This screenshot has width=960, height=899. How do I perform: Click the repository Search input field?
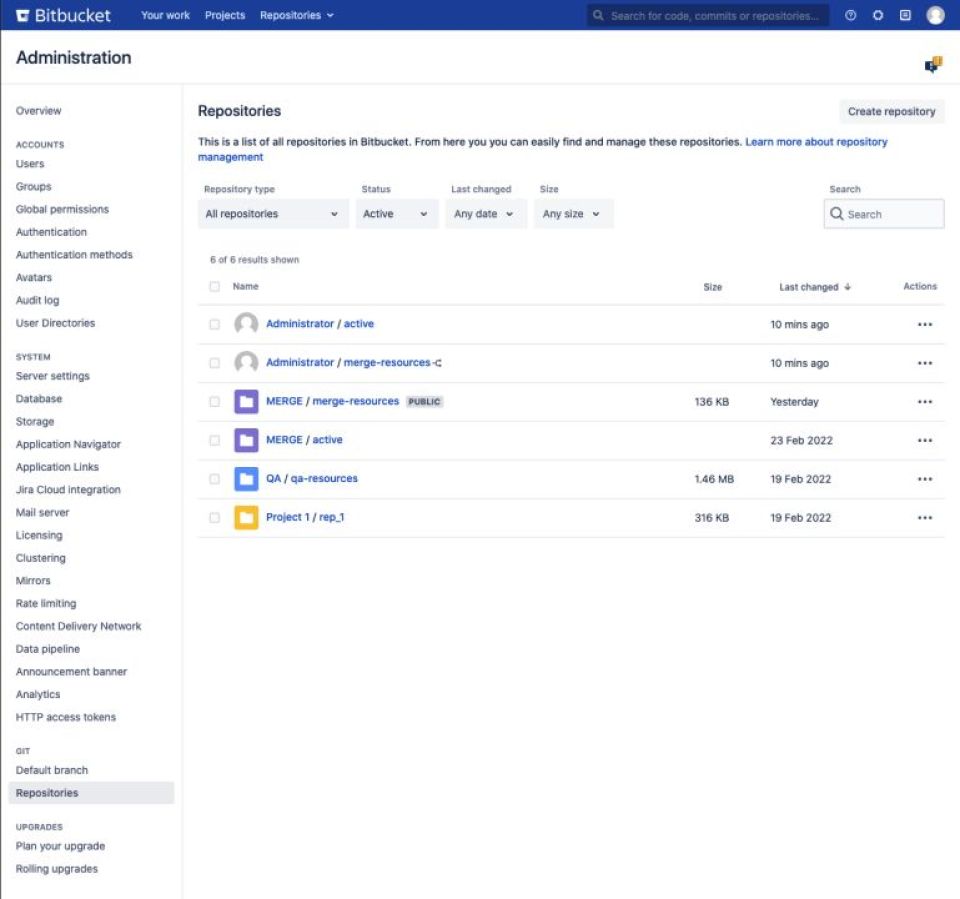(883, 214)
